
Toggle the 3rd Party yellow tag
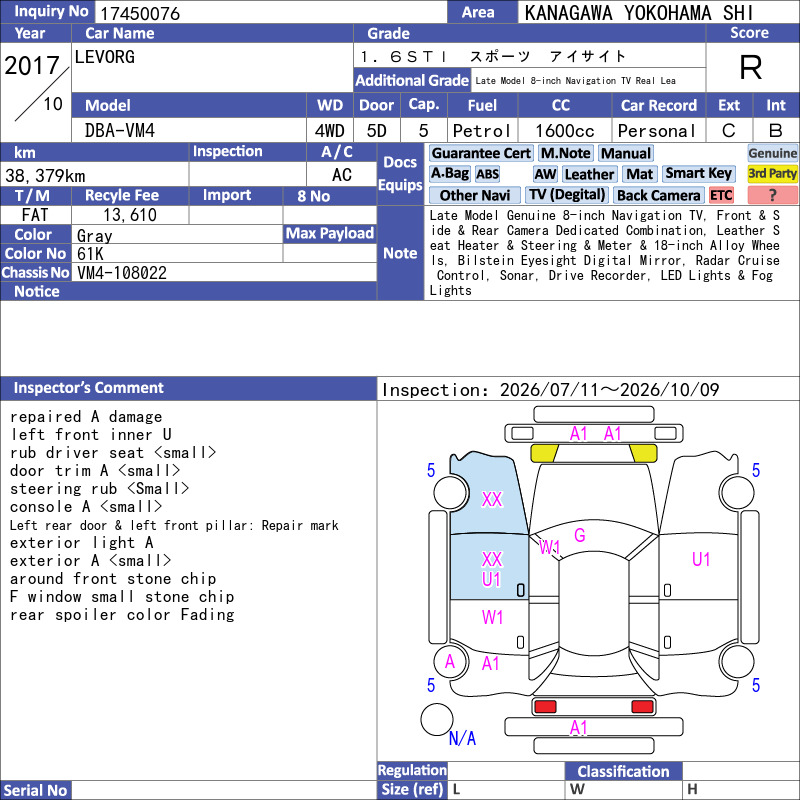pyautogui.click(x=772, y=173)
